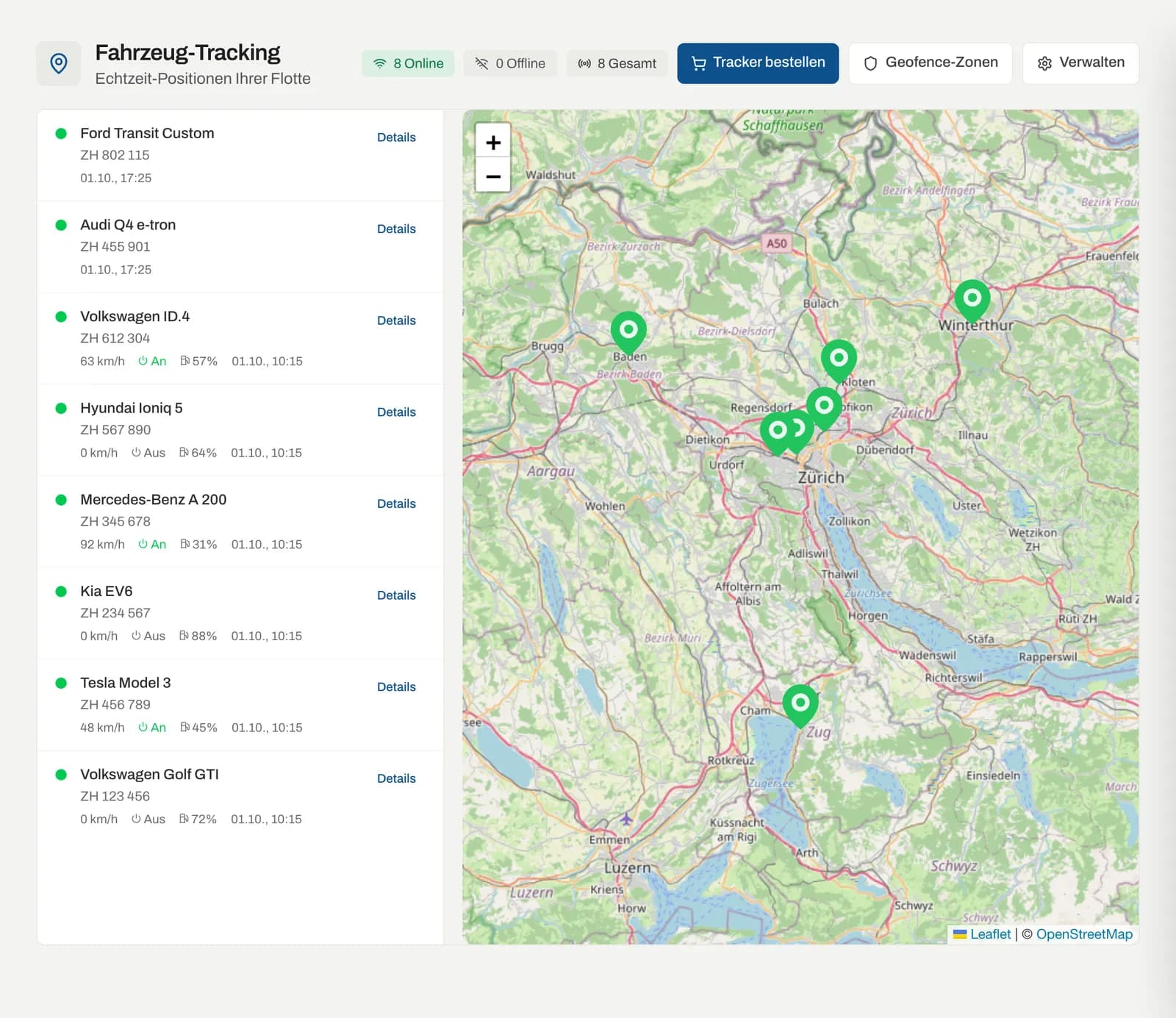1176x1018 pixels.
Task: Click the ignition Aus icon for Kia EV6
Action: click(136, 636)
